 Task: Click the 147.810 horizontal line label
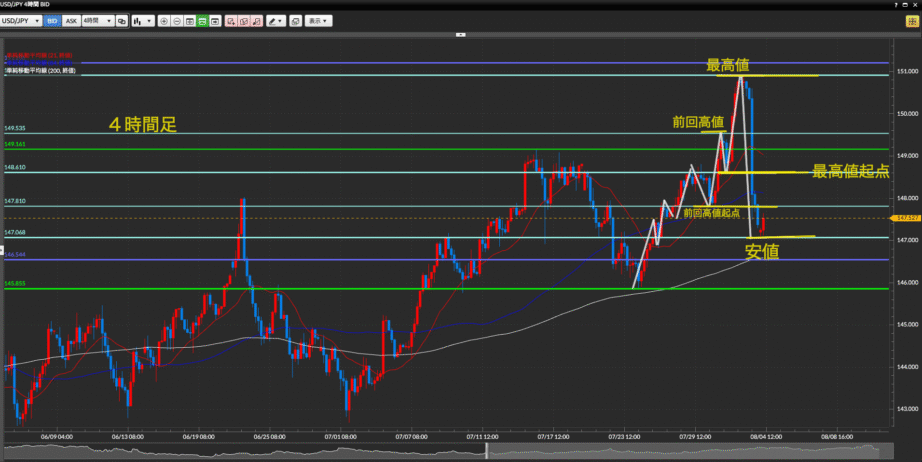pos(15,201)
